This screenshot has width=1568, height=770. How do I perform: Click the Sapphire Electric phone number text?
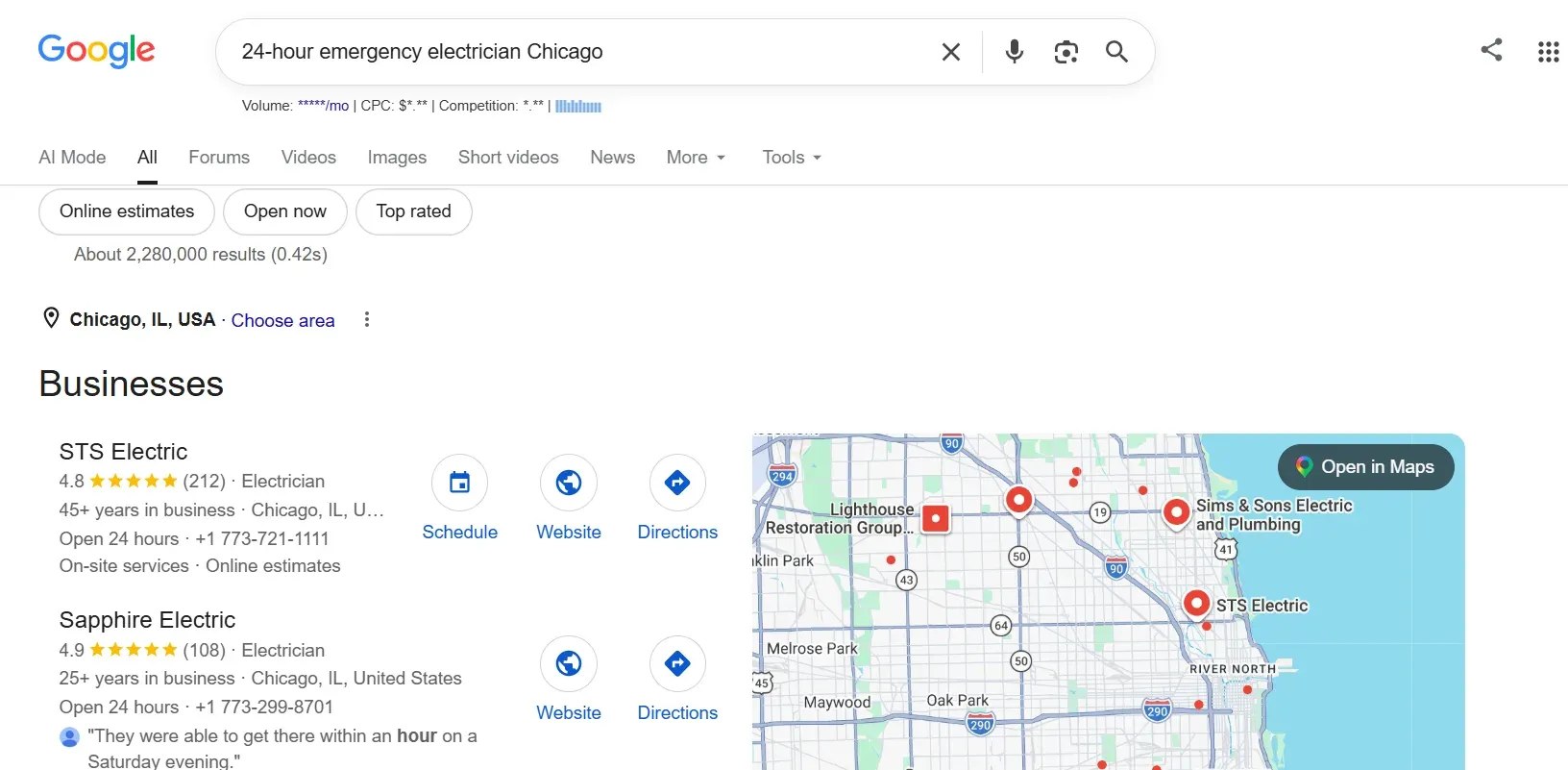click(264, 708)
